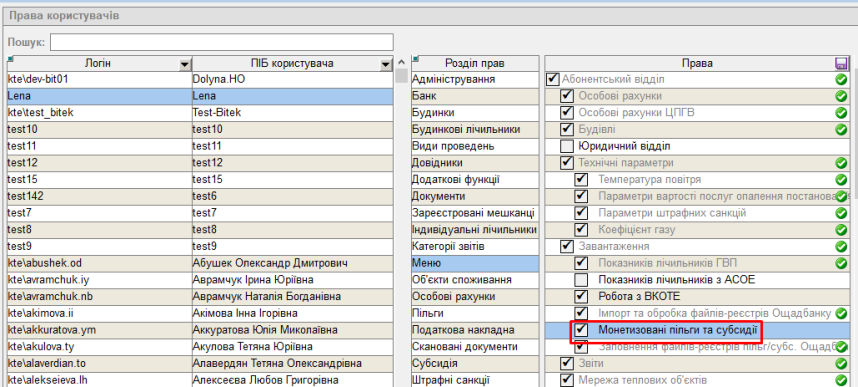Select the Банк rights section
Viewport: 858px width, 387px height.
coord(475,96)
